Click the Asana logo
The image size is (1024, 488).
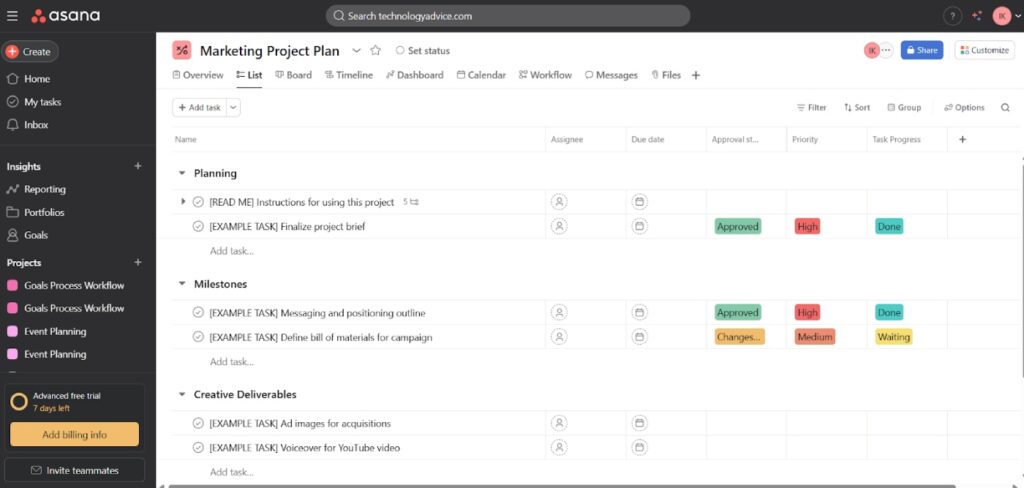[x=66, y=16]
